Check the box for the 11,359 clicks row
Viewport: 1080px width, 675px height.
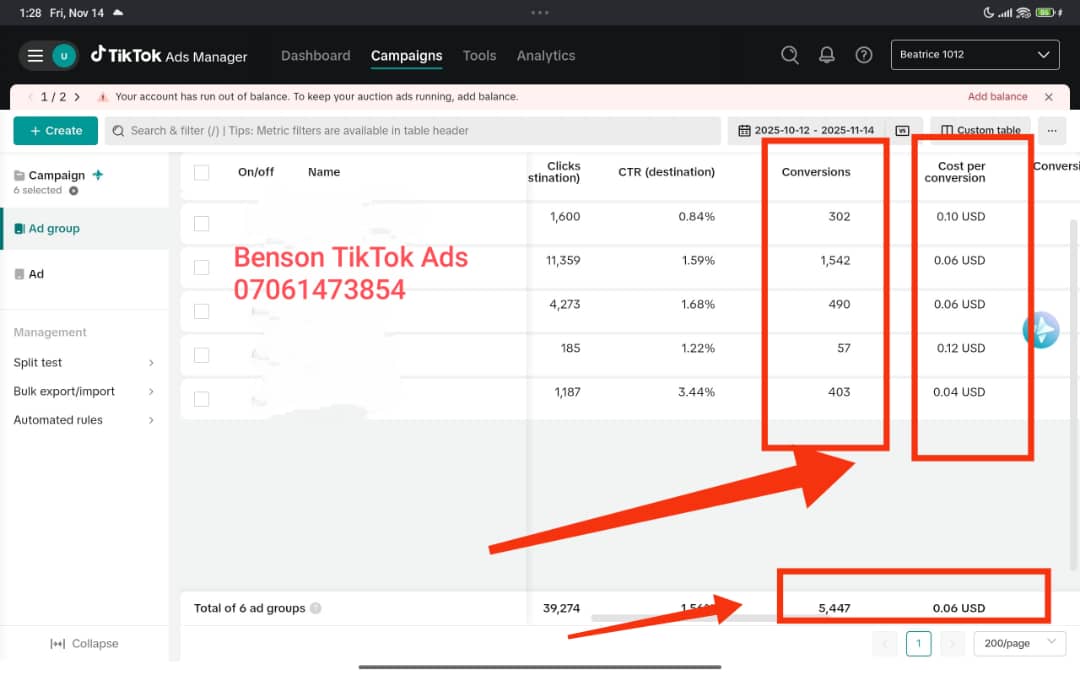(202, 267)
